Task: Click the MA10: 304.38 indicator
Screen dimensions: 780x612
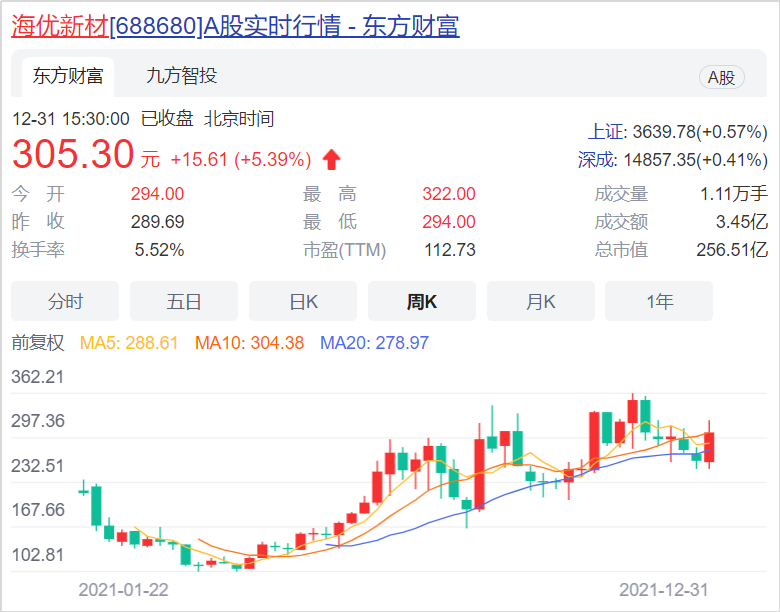Action: point(249,342)
